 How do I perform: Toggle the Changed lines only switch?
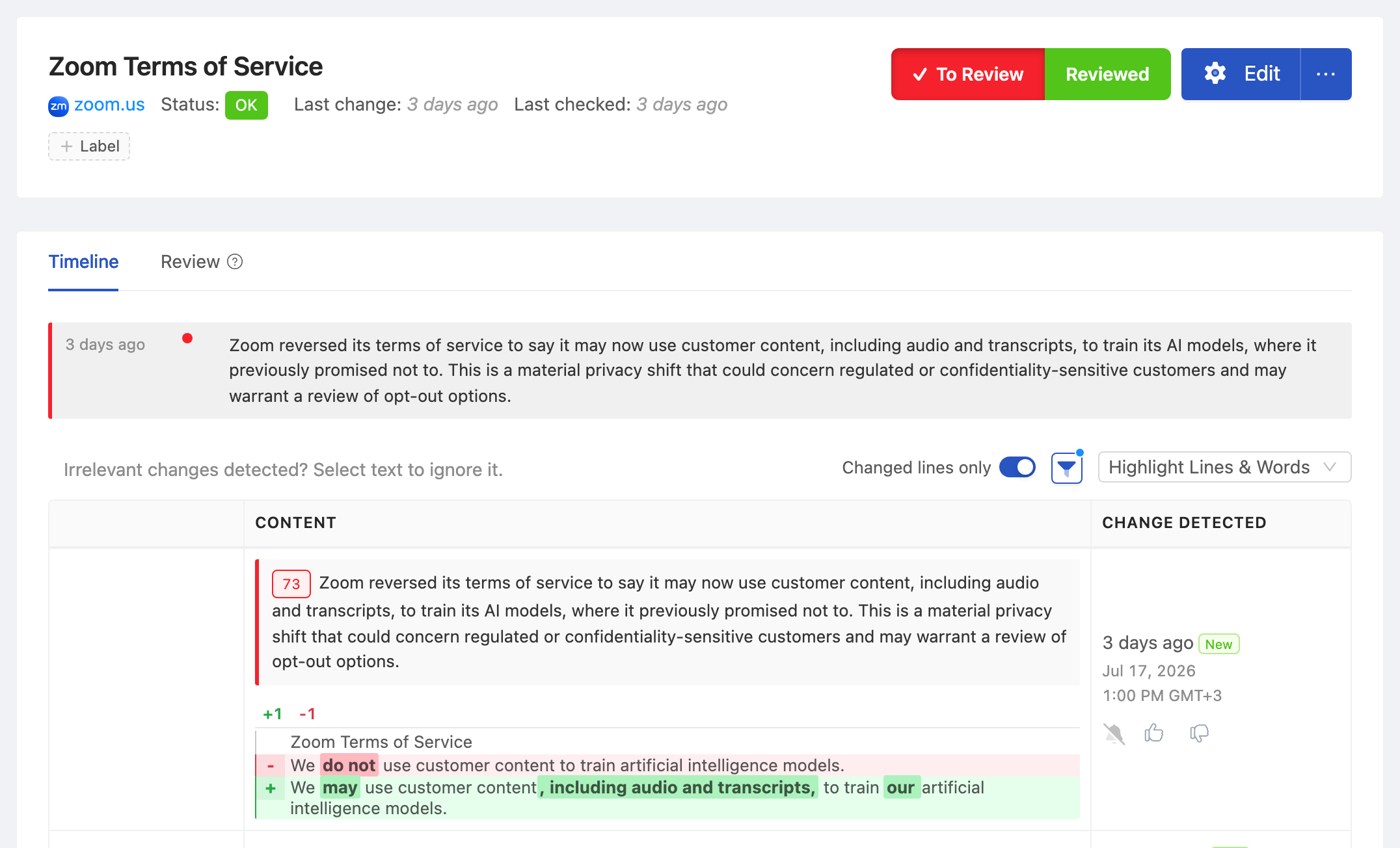pyautogui.click(x=1017, y=467)
